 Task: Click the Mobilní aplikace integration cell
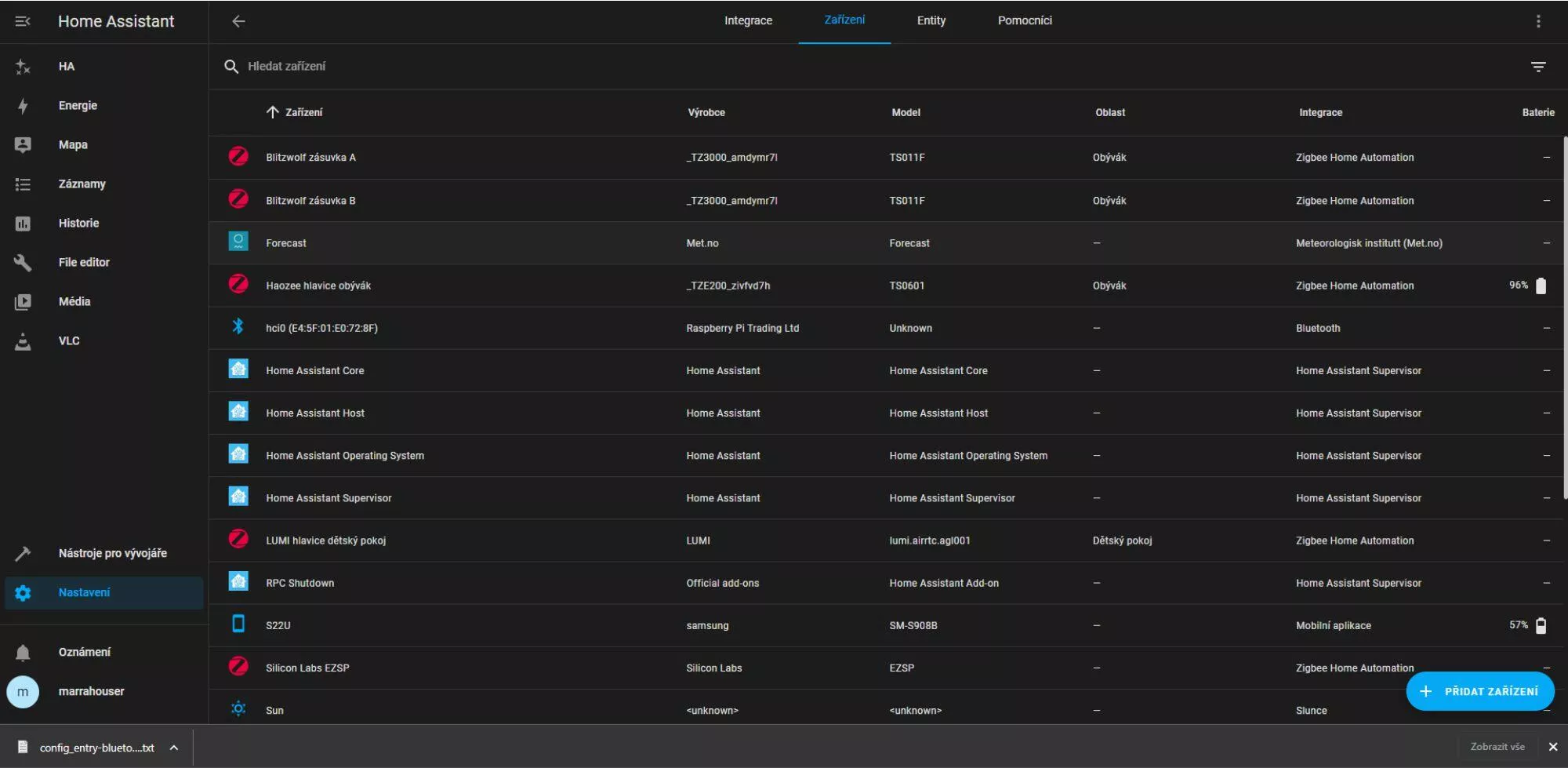coord(1334,625)
